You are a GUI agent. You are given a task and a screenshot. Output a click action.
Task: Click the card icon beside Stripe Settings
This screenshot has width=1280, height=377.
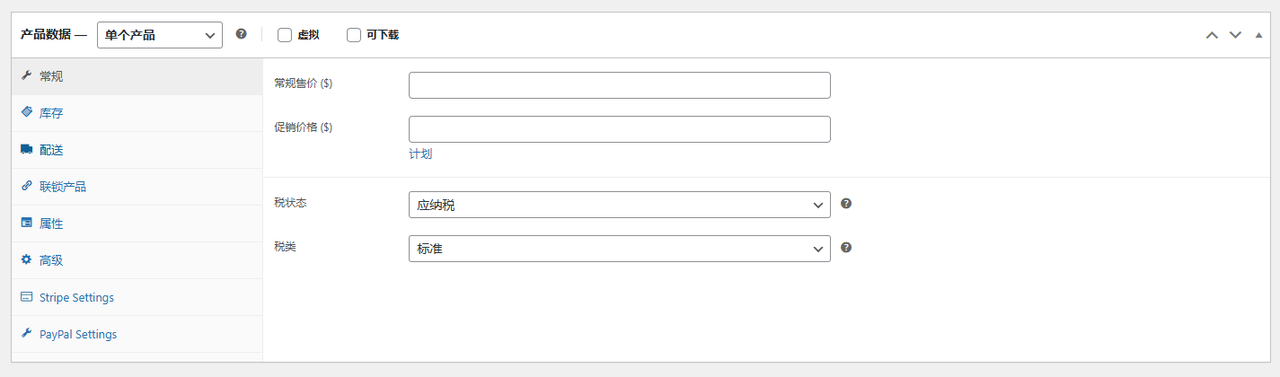26,297
